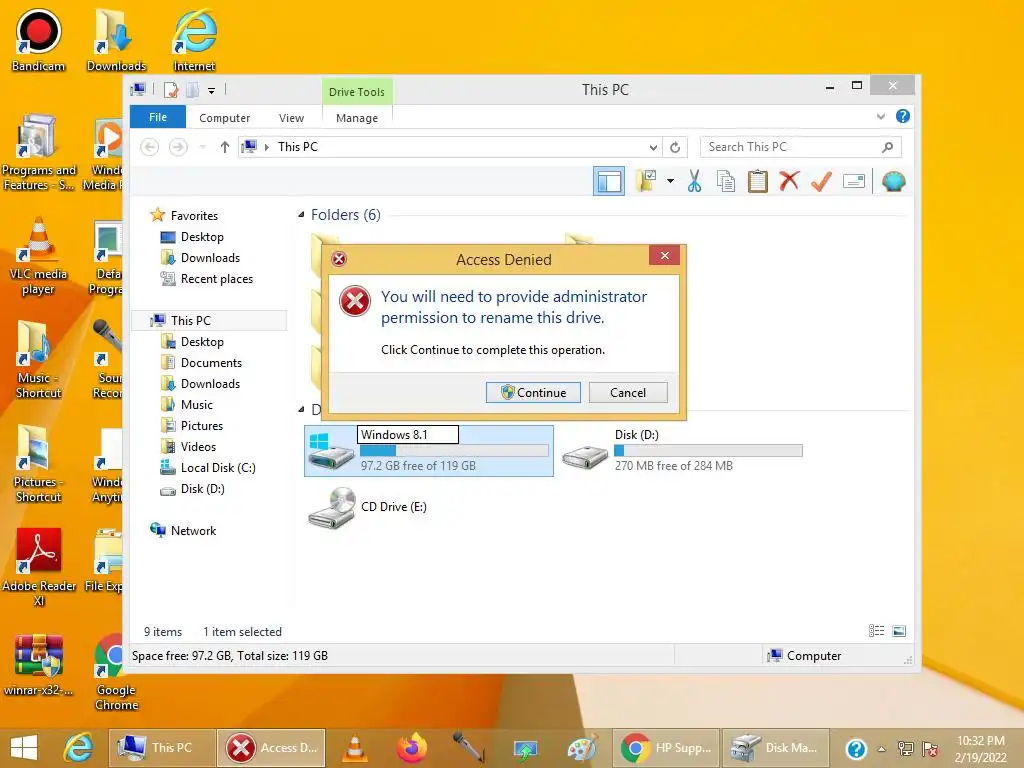Click the folder options toolbar icon

pos(645,181)
